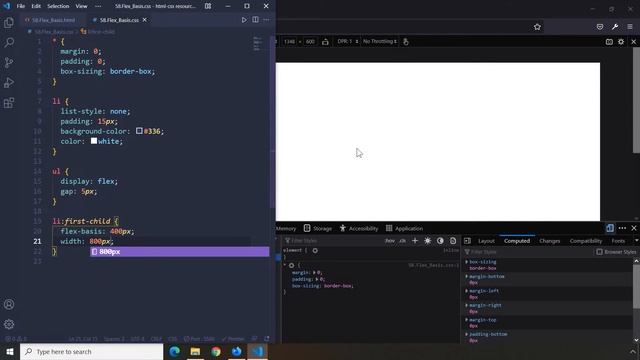Expand box-sizing computed property

pyautogui.click(x=467, y=262)
